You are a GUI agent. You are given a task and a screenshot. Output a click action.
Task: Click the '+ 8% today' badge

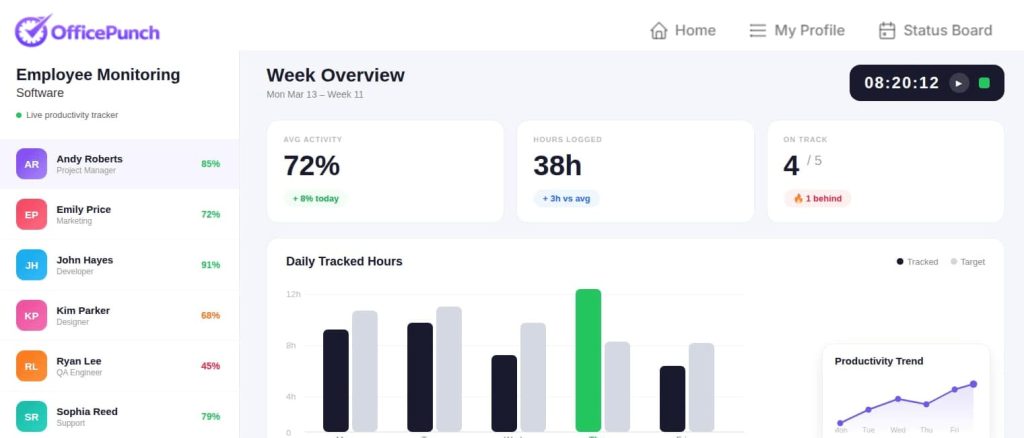pyautogui.click(x=316, y=198)
